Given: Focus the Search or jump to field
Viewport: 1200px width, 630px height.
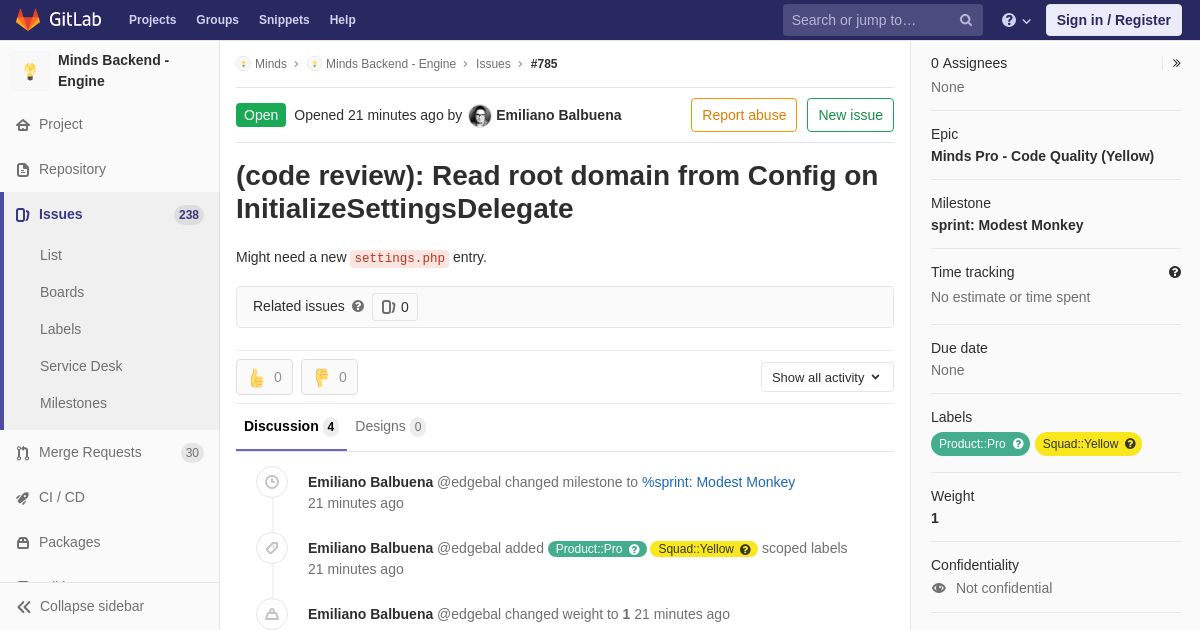Looking at the screenshot, I should tap(868, 20).
